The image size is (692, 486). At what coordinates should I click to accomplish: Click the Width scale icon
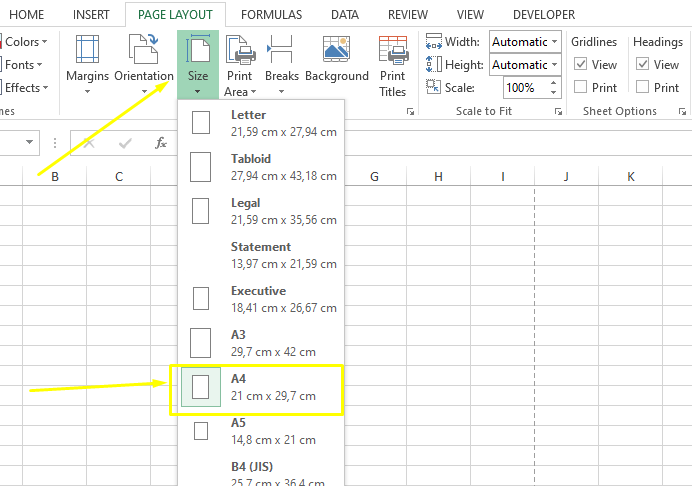point(433,41)
